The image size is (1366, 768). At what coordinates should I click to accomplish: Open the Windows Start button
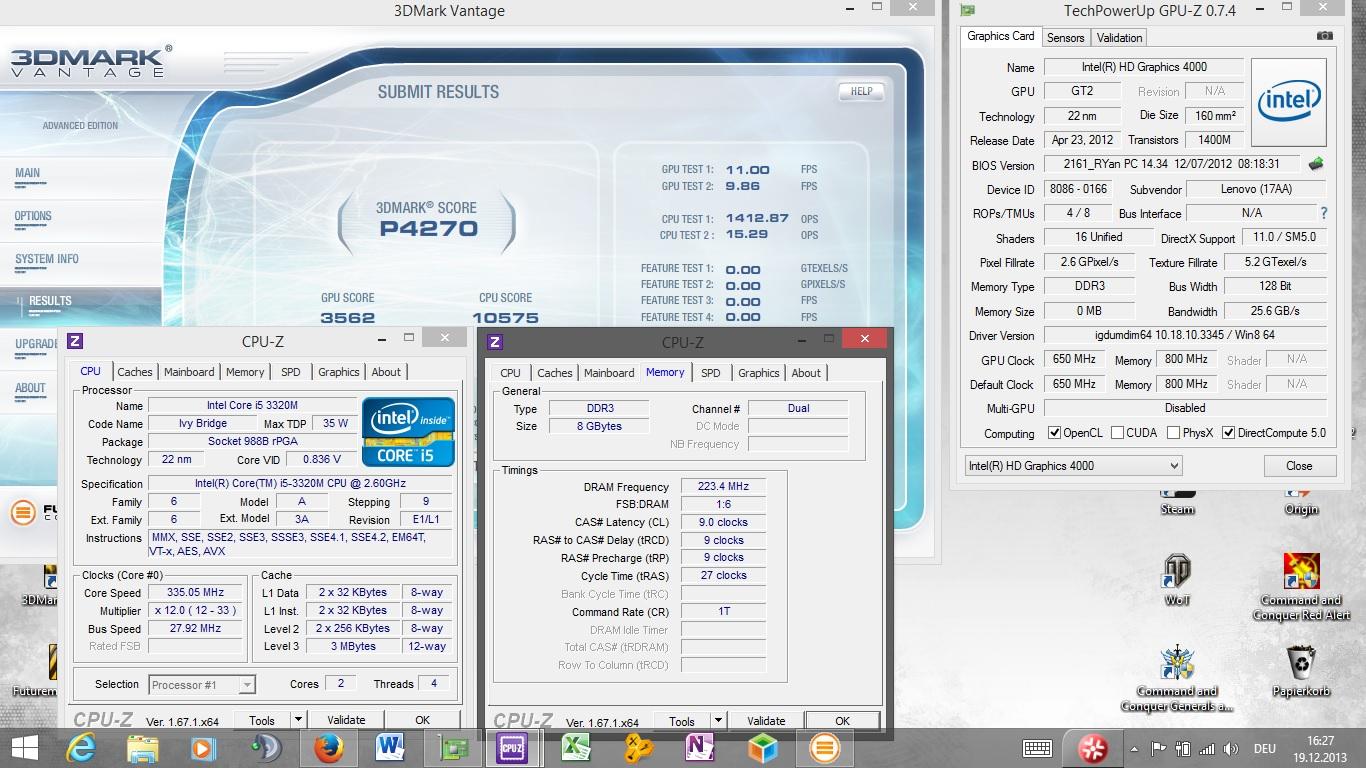point(24,748)
